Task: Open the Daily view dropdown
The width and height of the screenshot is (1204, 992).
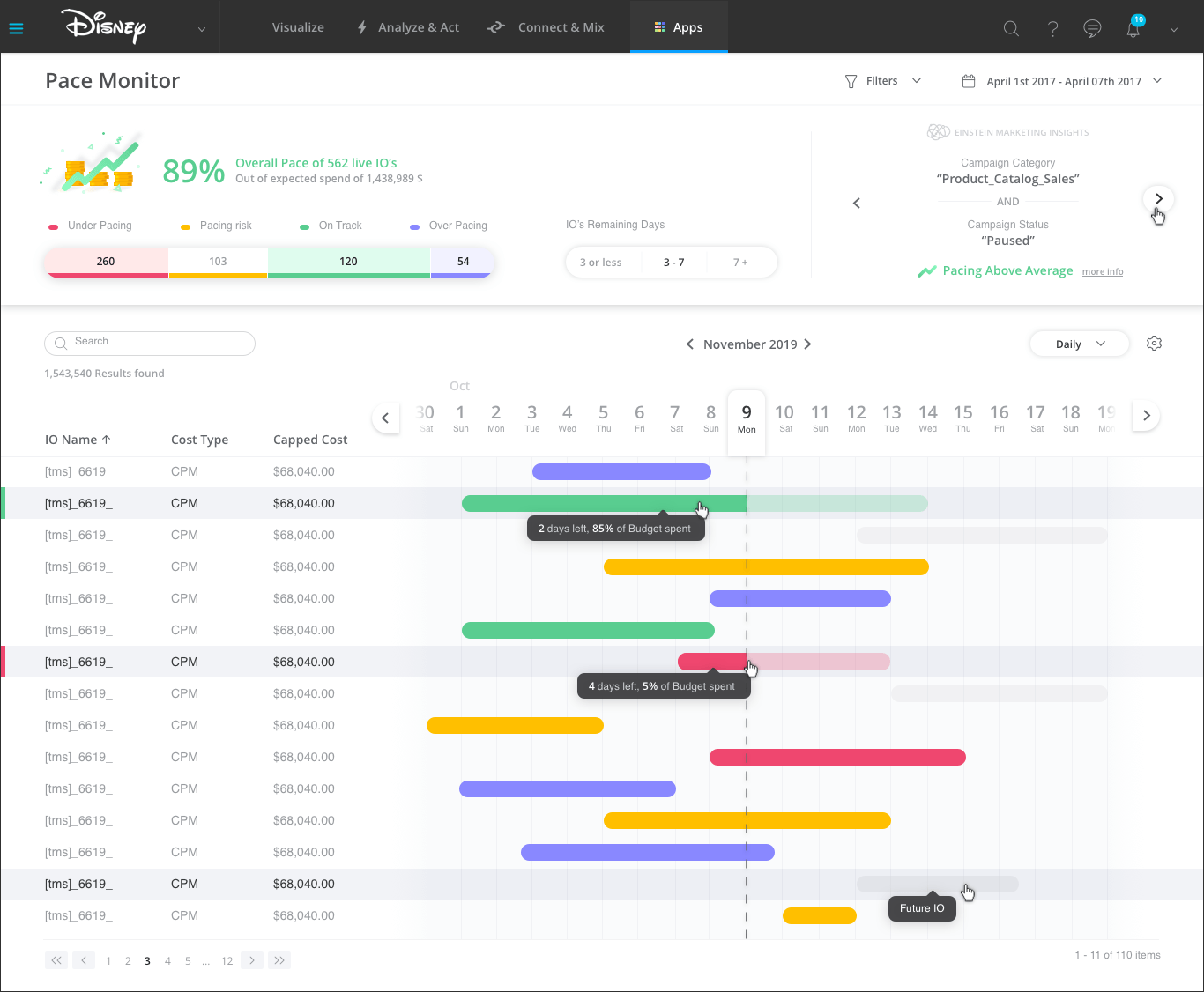Action: (1079, 344)
